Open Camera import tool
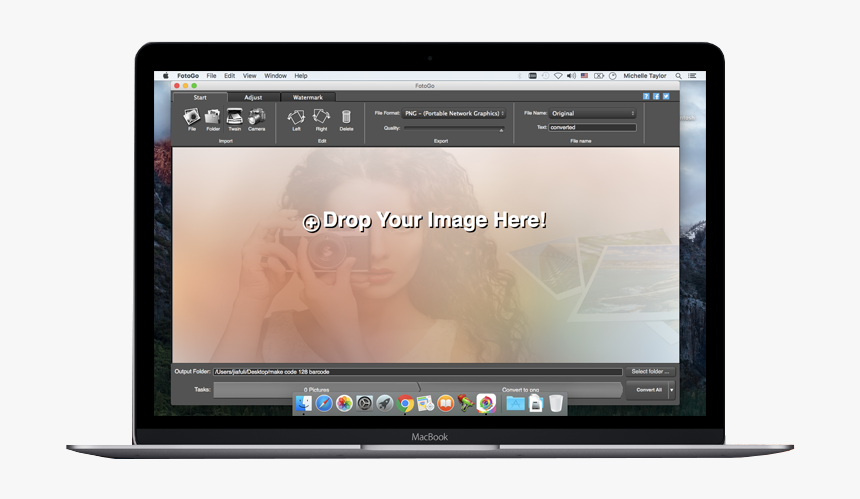The image size is (860, 499). [x=257, y=118]
